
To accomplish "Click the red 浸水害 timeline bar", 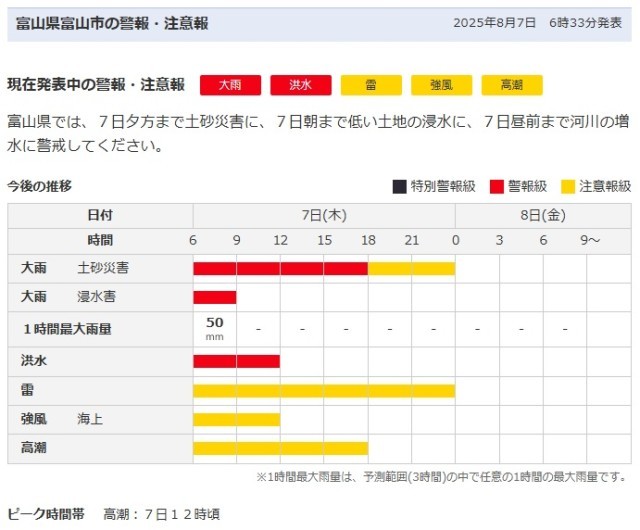I will tap(215, 297).
